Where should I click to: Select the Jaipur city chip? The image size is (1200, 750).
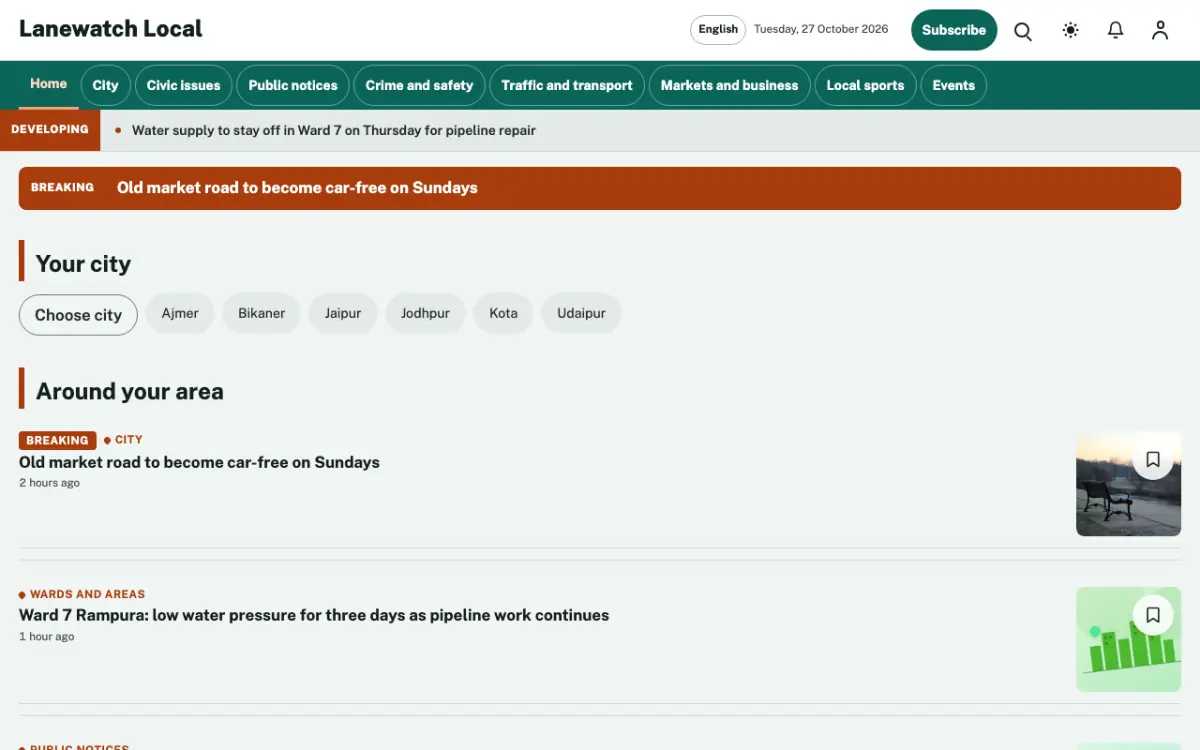click(343, 313)
